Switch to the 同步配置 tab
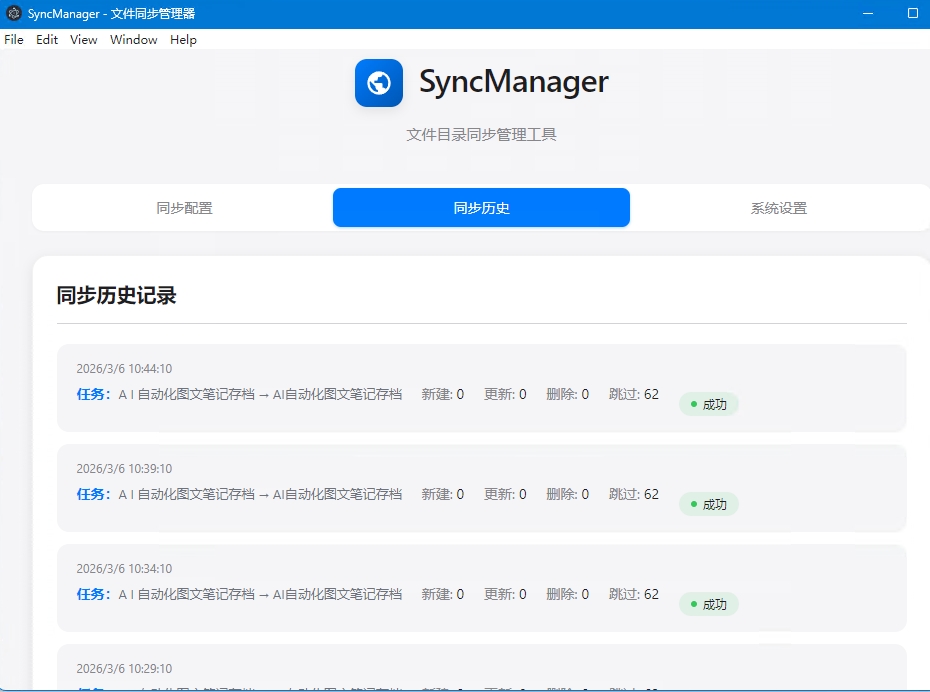 pos(184,207)
